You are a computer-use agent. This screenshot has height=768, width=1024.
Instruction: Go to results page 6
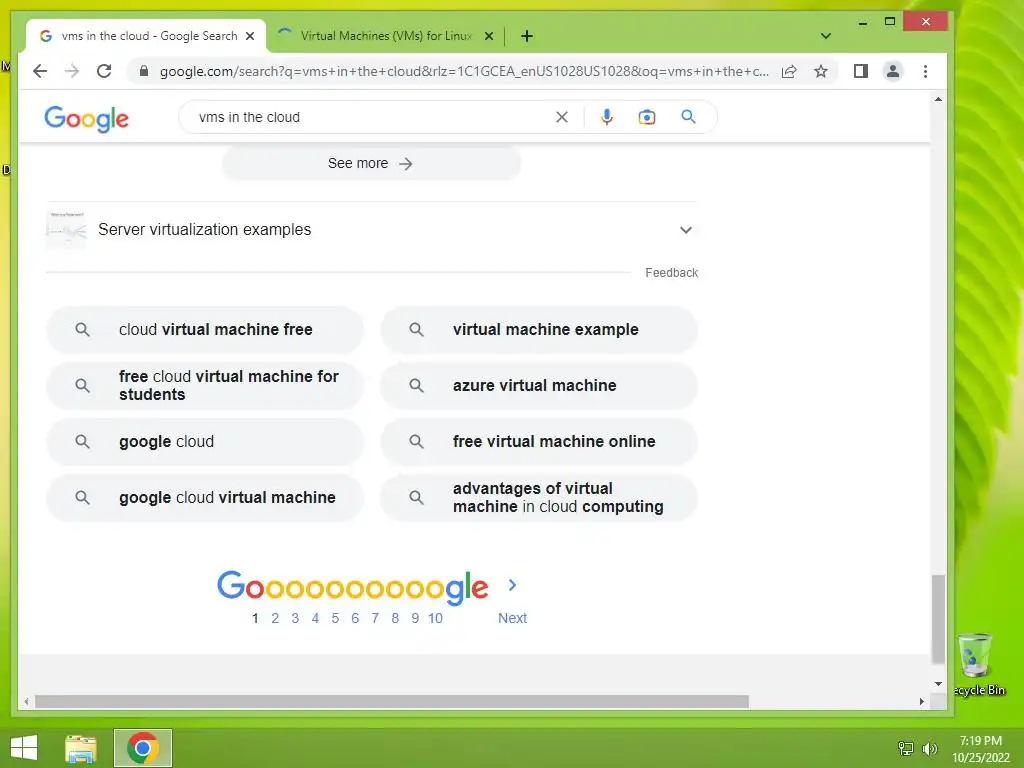coord(355,618)
